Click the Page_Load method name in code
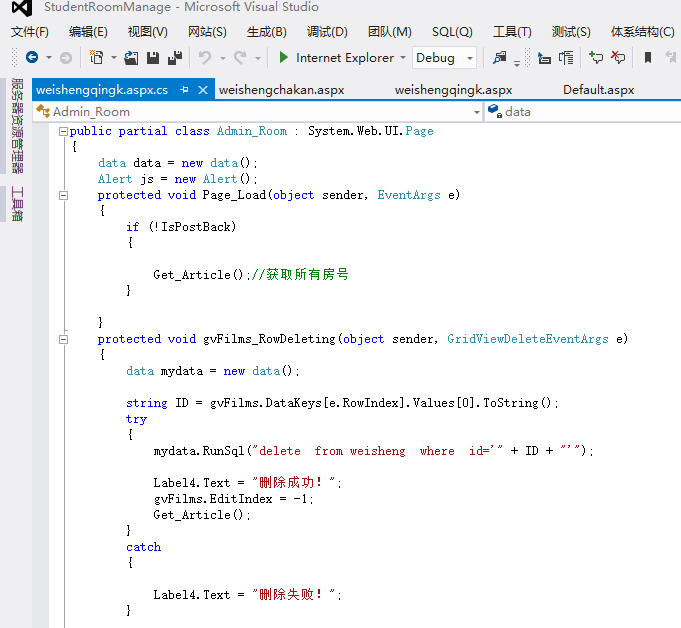Image resolution: width=681 pixels, height=628 pixels. point(235,195)
